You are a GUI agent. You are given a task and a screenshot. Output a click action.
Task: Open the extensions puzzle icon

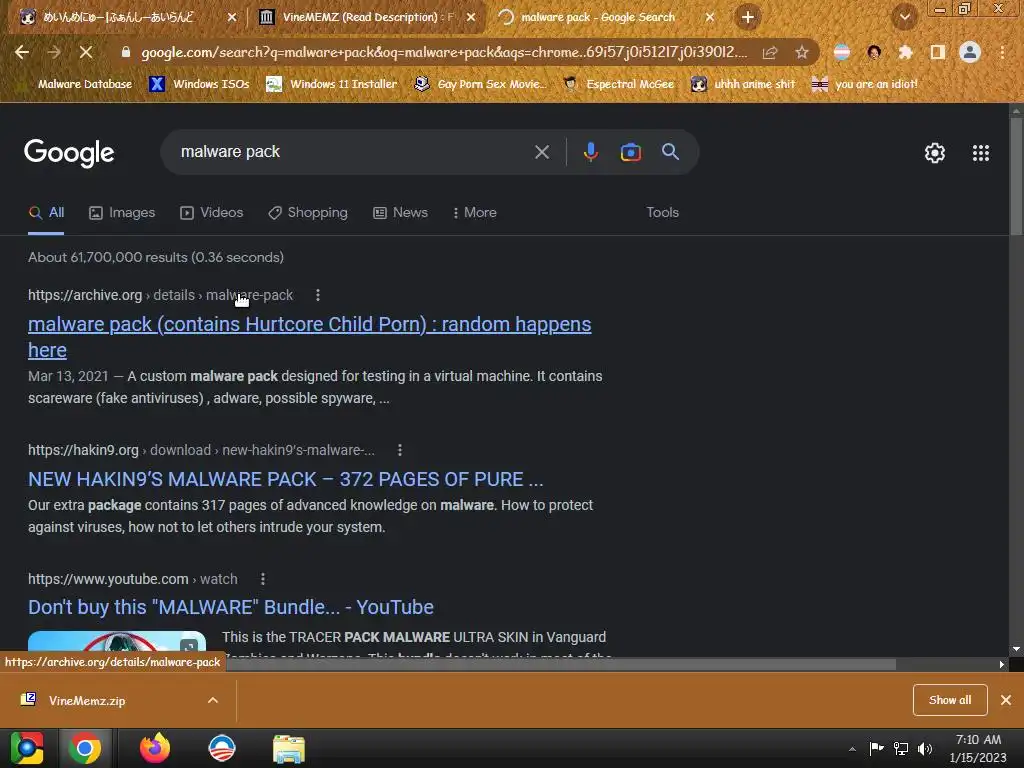click(905, 52)
